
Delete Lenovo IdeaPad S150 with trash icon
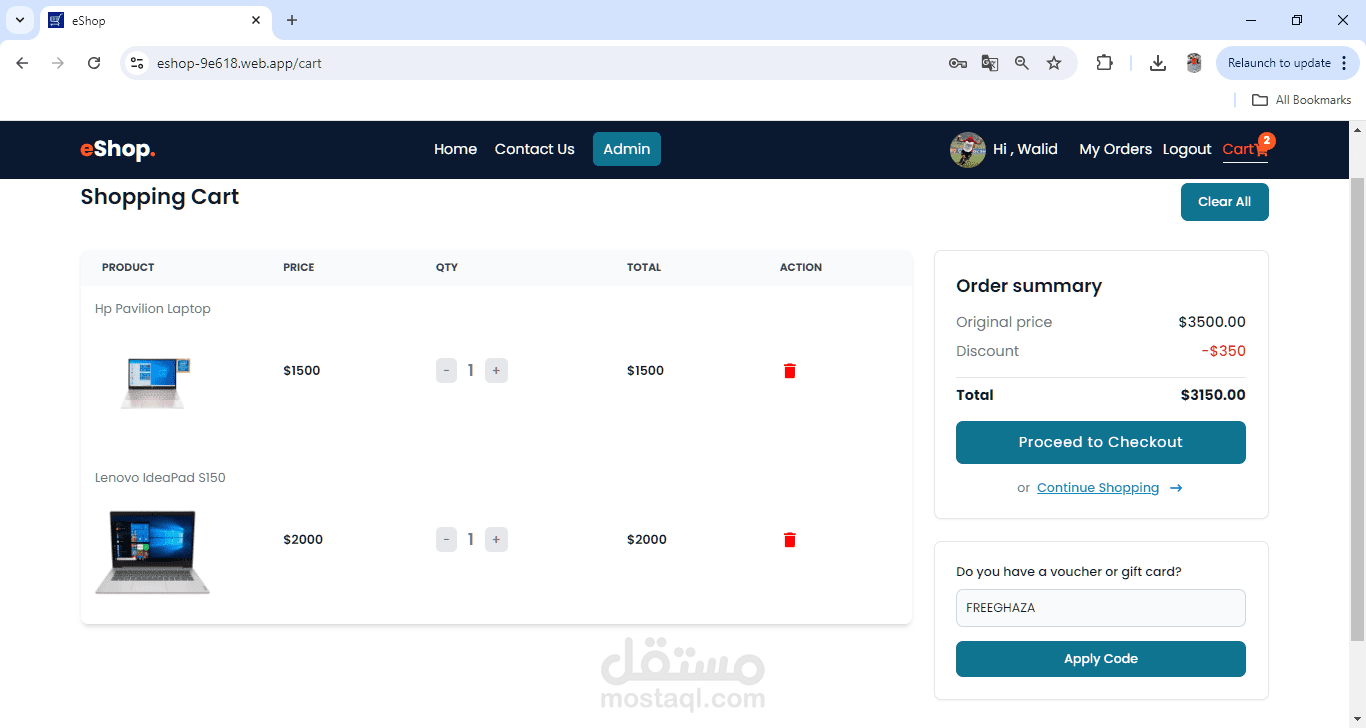tap(790, 540)
